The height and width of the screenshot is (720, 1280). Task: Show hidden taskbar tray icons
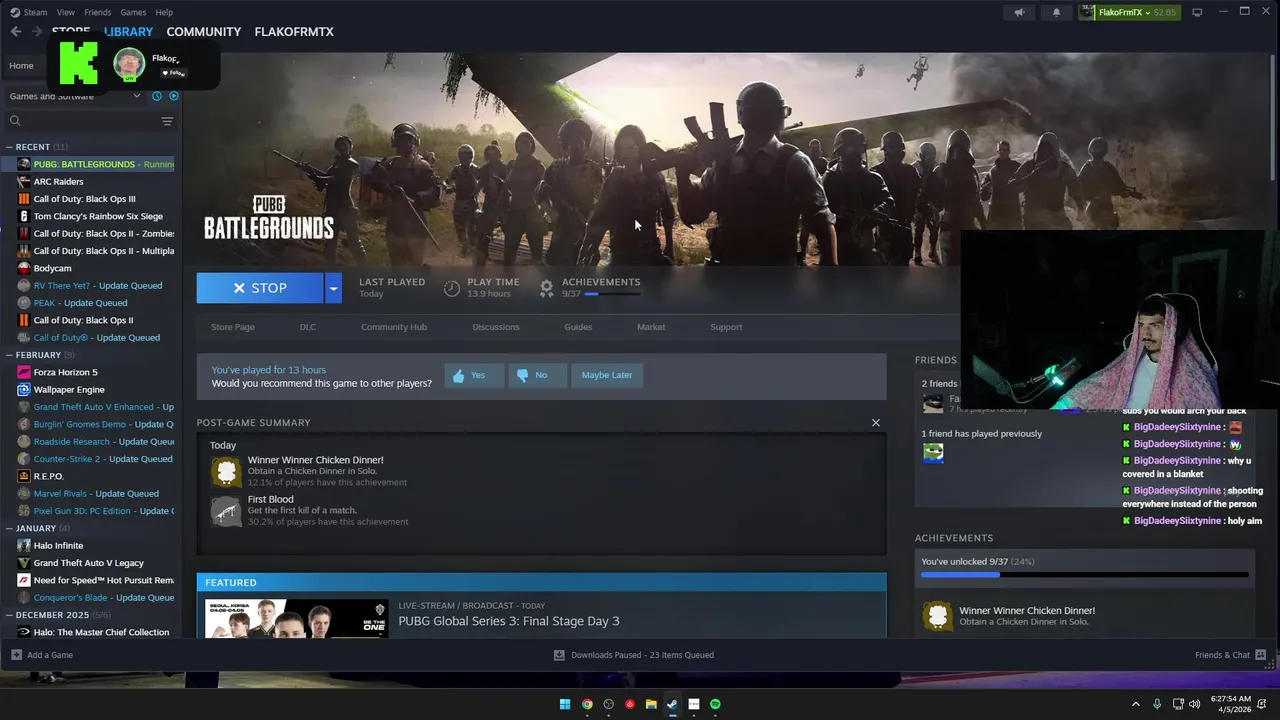1135,704
